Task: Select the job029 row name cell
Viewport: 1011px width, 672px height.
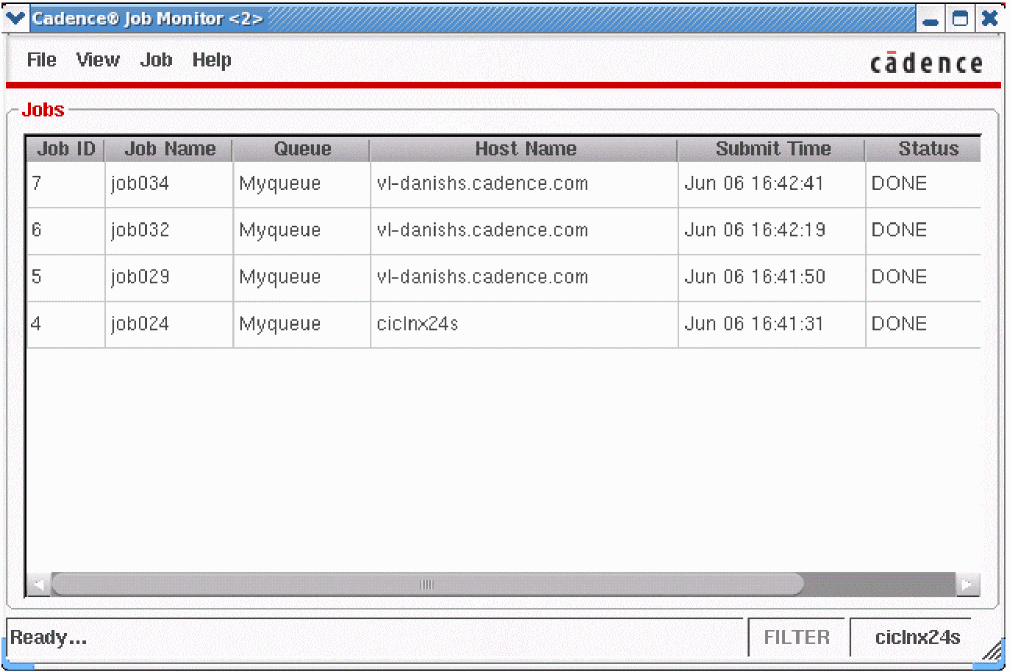Action: tap(170, 278)
